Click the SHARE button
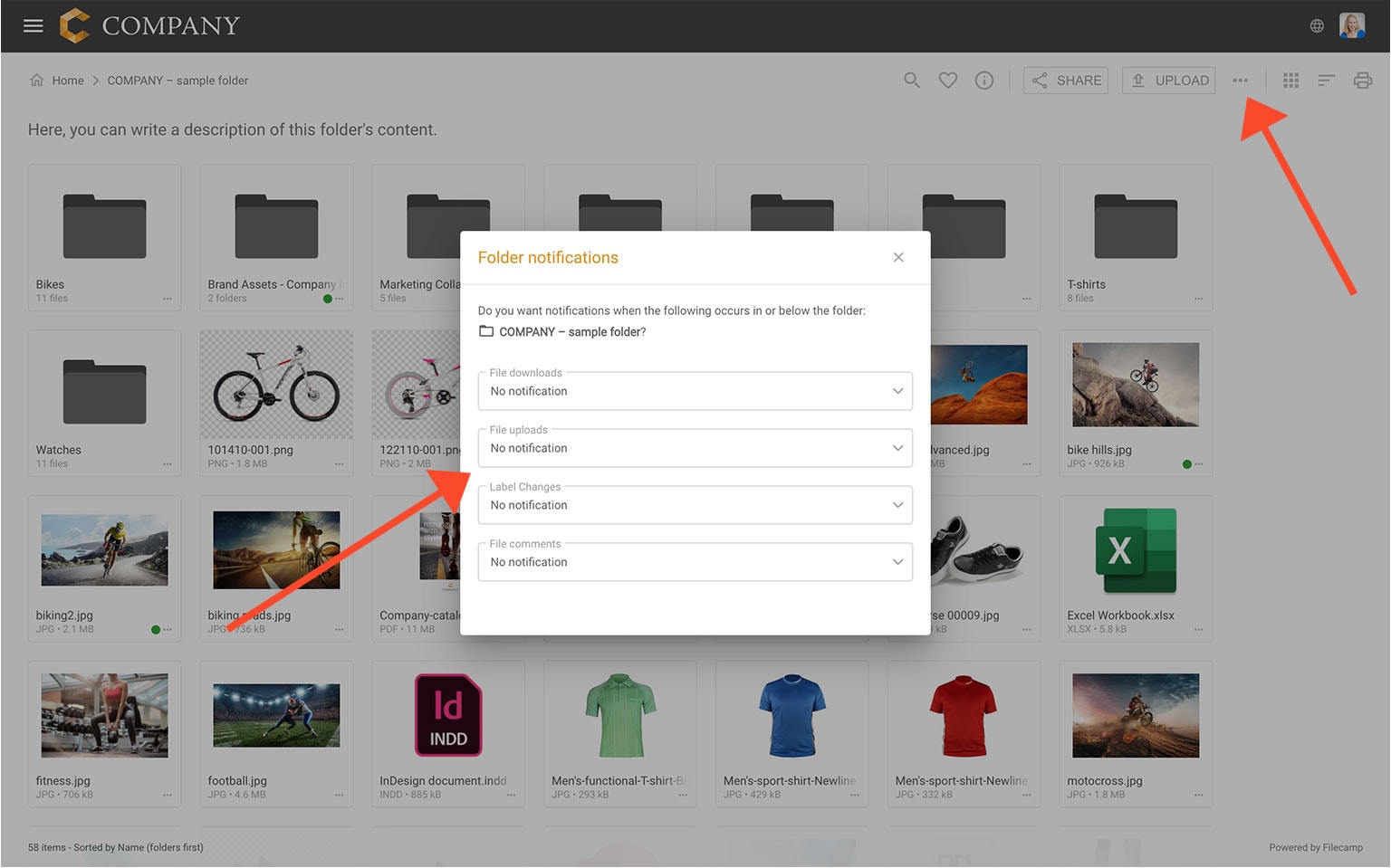Screen dimensions: 1391x868 point(1066,81)
